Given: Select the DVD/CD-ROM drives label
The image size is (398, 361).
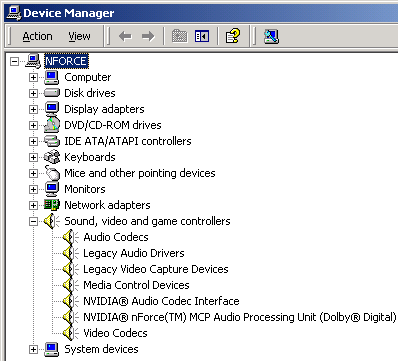Looking at the screenshot, I should pyautogui.click(x=113, y=125).
